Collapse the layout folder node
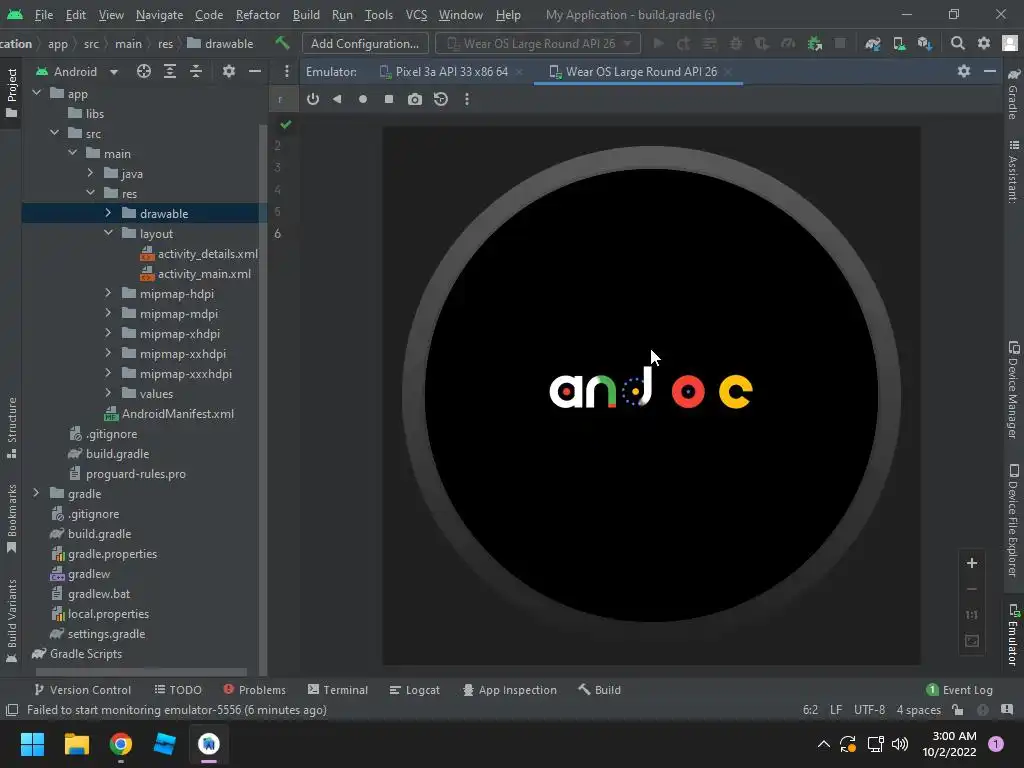The width and height of the screenshot is (1024, 768). click(108, 233)
